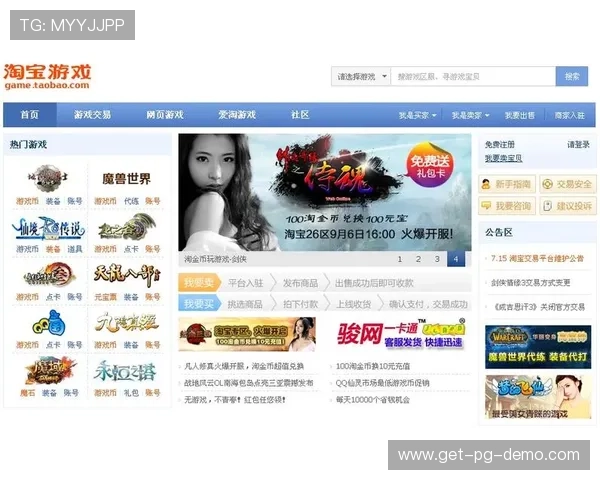
Task: Select the highlighted banner slide 4
Action: coord(456,259)
